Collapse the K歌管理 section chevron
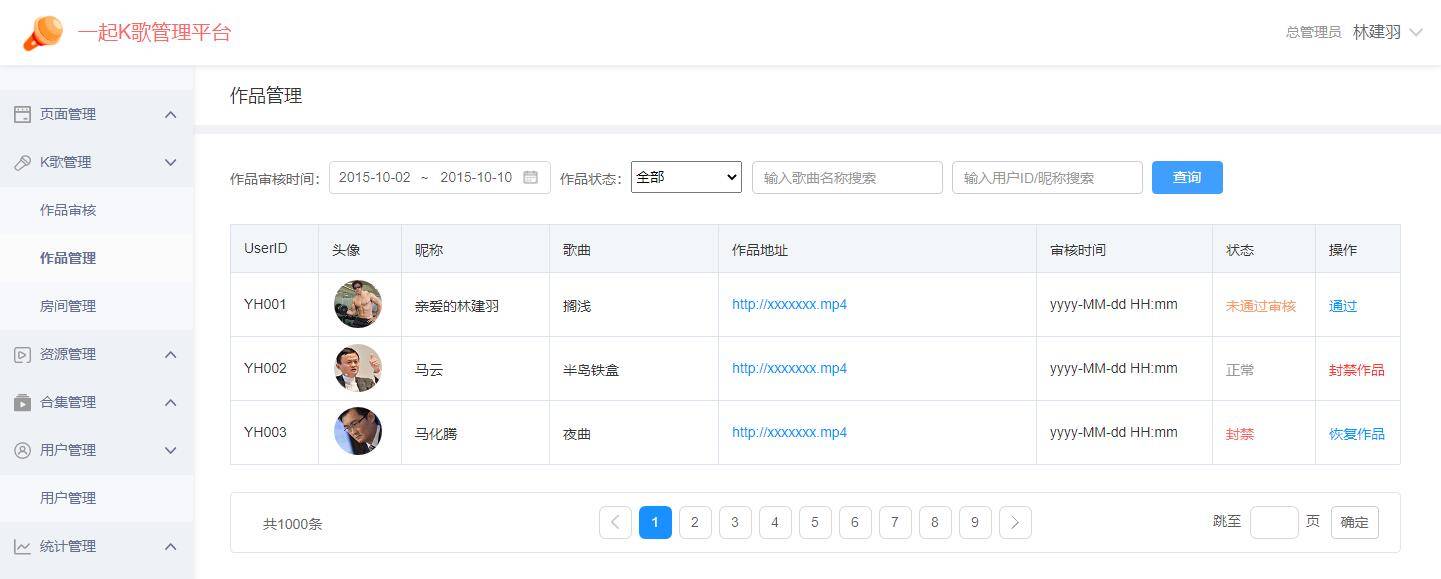1441x579 pixels. coord(170,162)
